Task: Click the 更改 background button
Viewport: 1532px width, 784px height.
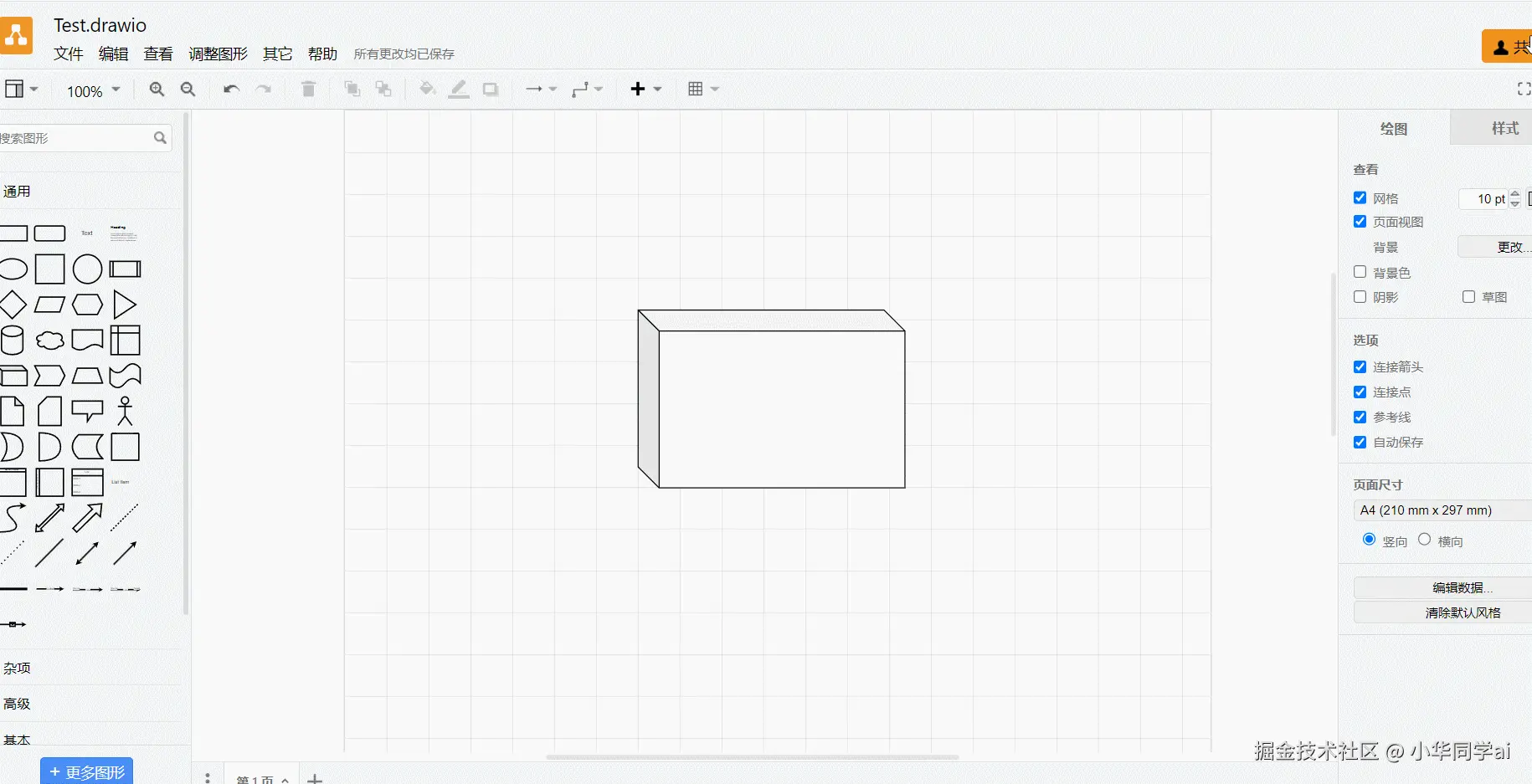Action: tap(1495, 247)
